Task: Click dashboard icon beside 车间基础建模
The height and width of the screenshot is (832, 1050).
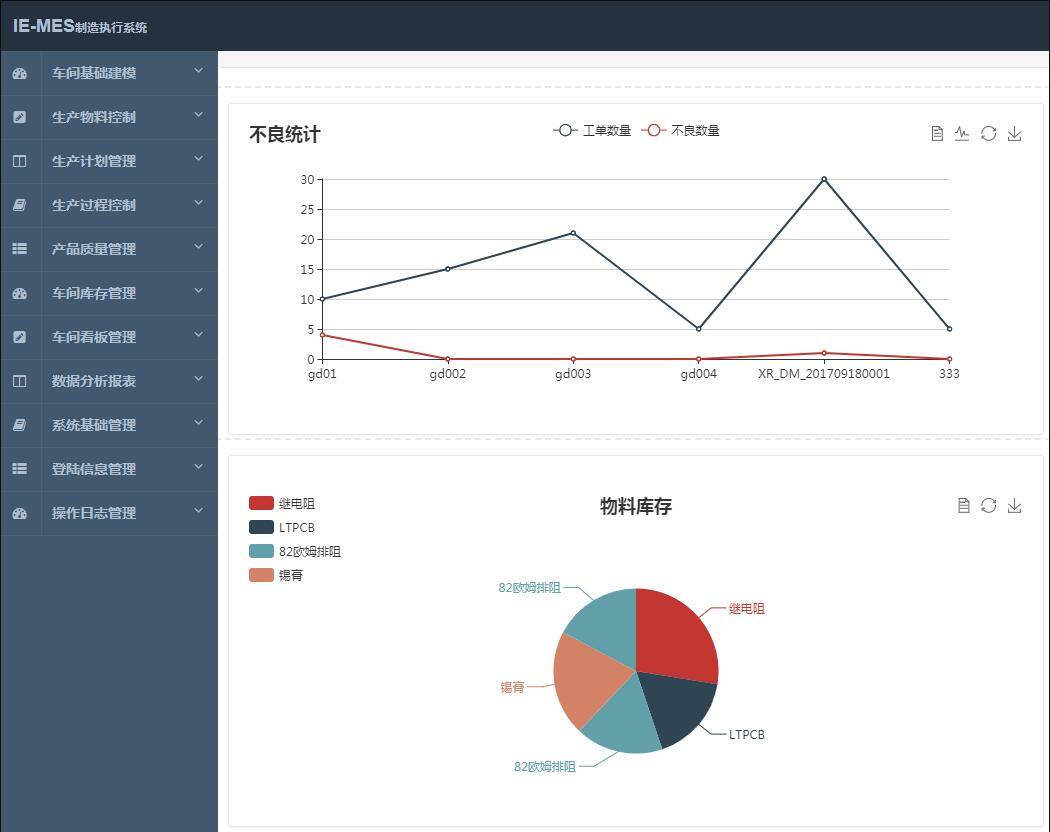Action: point(20,73)
